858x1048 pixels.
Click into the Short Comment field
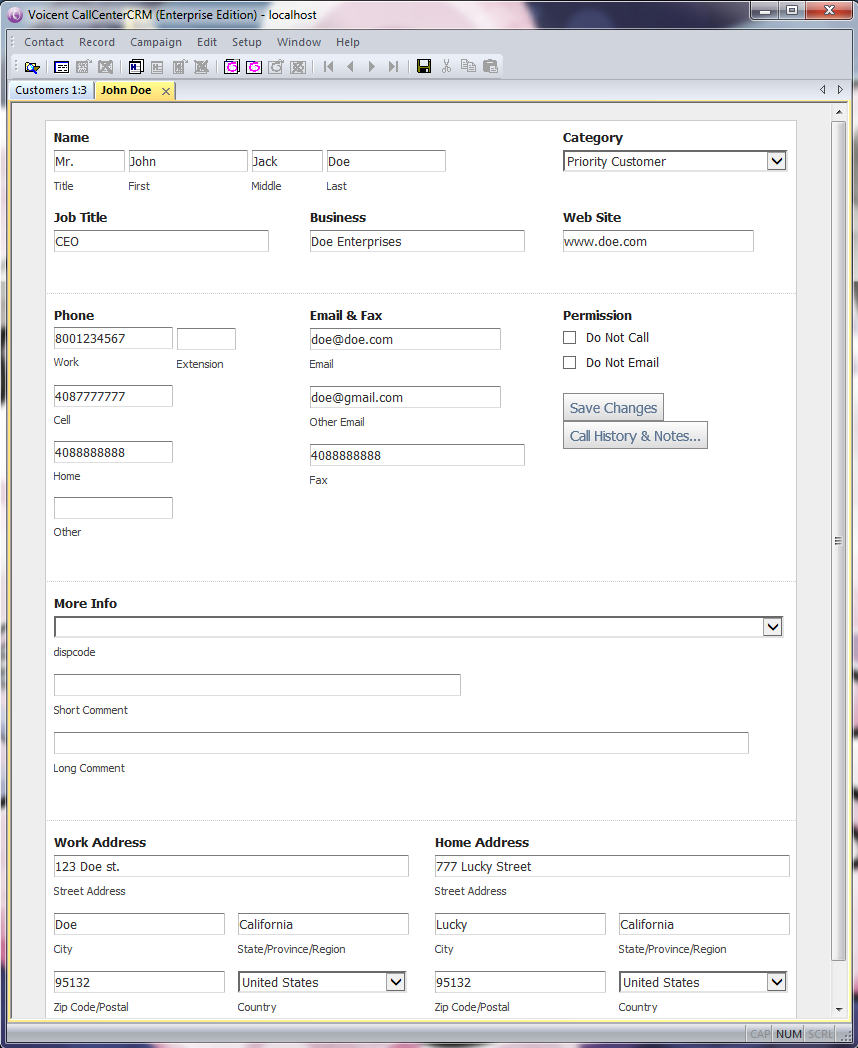click(x=257, y=685)
